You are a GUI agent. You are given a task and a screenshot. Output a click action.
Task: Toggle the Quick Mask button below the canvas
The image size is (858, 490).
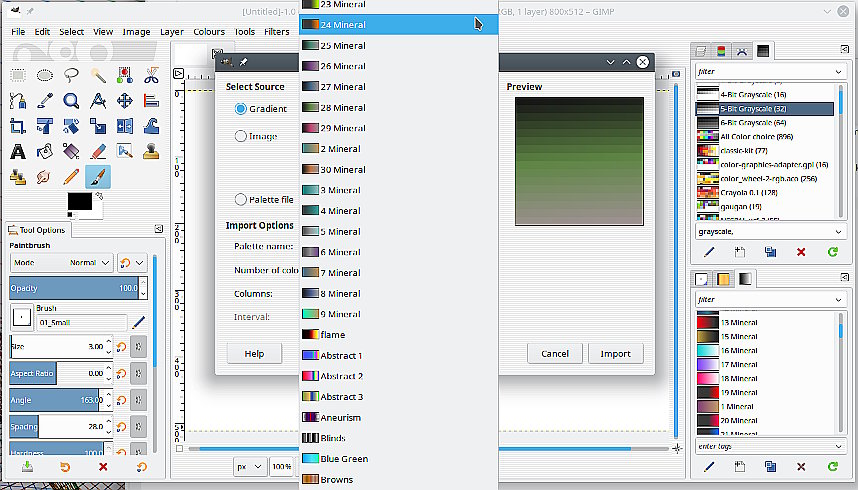(x=179, y=448)
